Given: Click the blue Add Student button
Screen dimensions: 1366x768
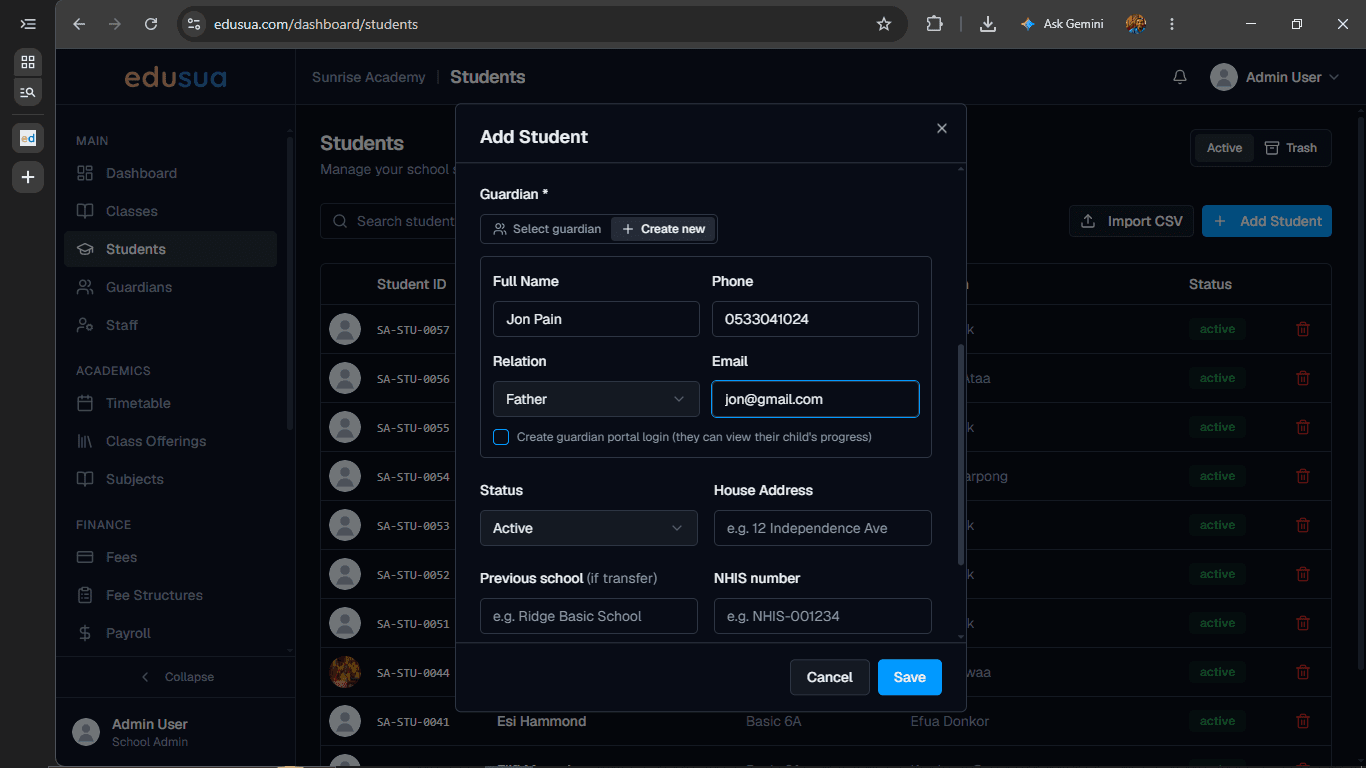Looking at the screenshot, I should pos(1267,221).
